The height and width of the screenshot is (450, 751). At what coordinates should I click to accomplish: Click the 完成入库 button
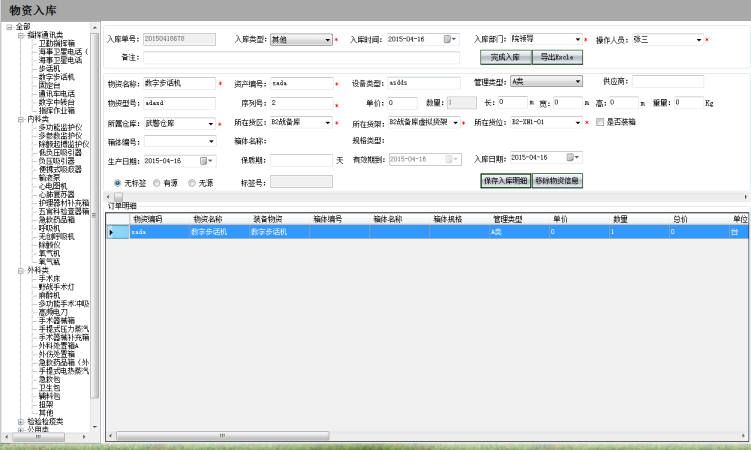[x=505, y=57]
